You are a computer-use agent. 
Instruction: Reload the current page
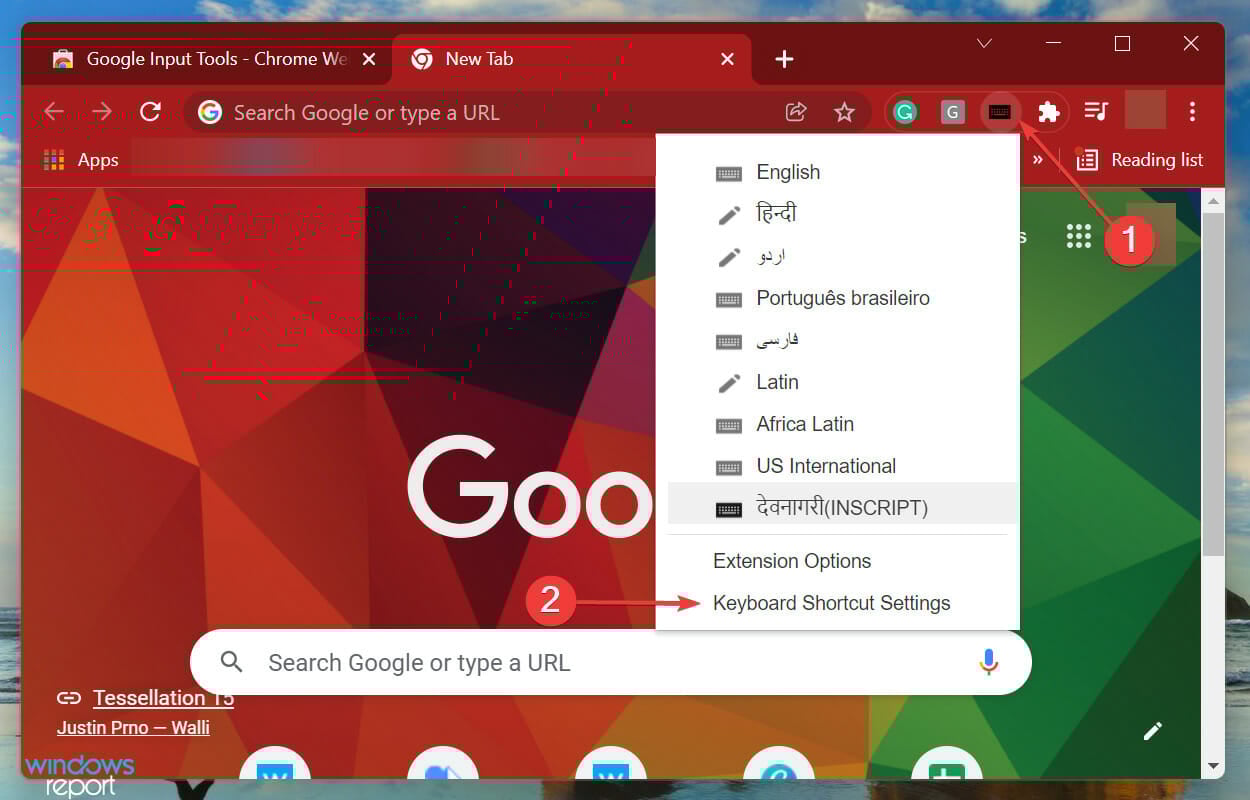pos(151,112)
